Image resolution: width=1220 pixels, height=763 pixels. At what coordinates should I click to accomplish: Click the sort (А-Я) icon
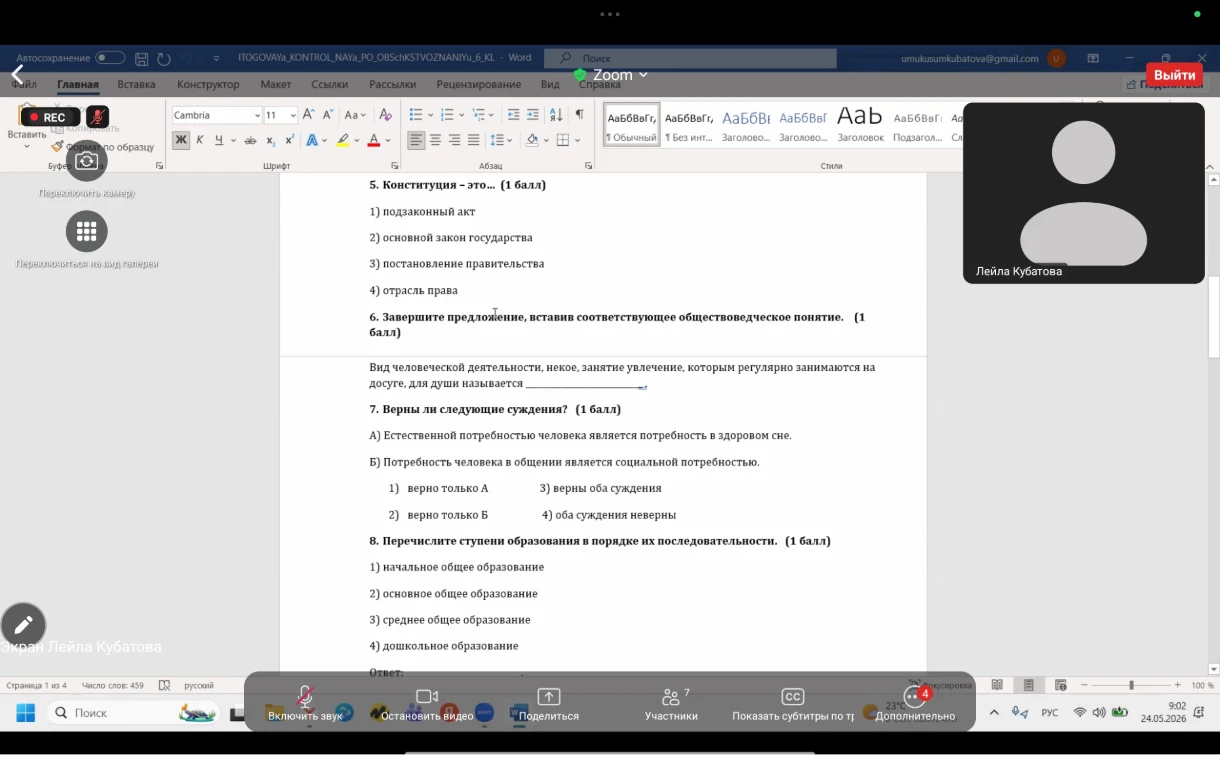[x=557, y=115]
